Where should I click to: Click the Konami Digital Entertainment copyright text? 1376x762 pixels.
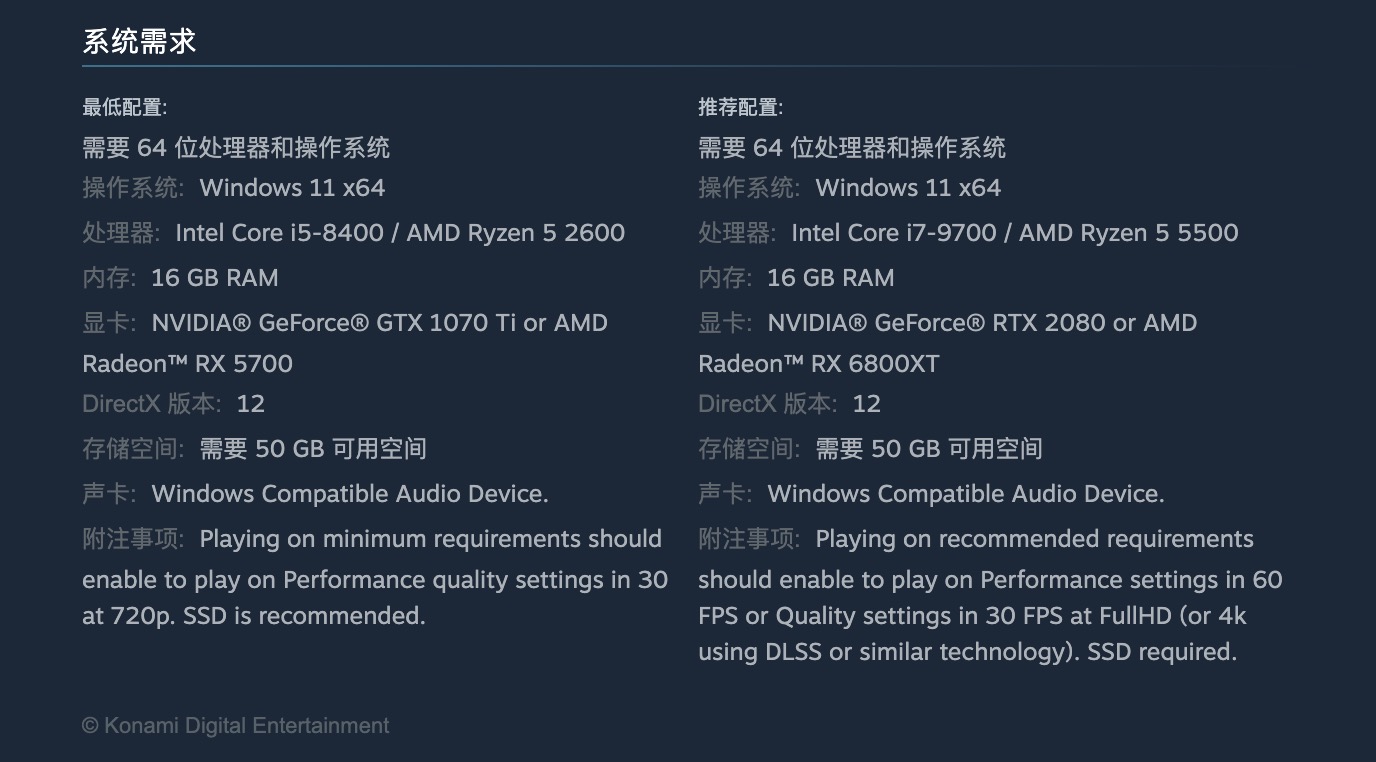[236, 726]
